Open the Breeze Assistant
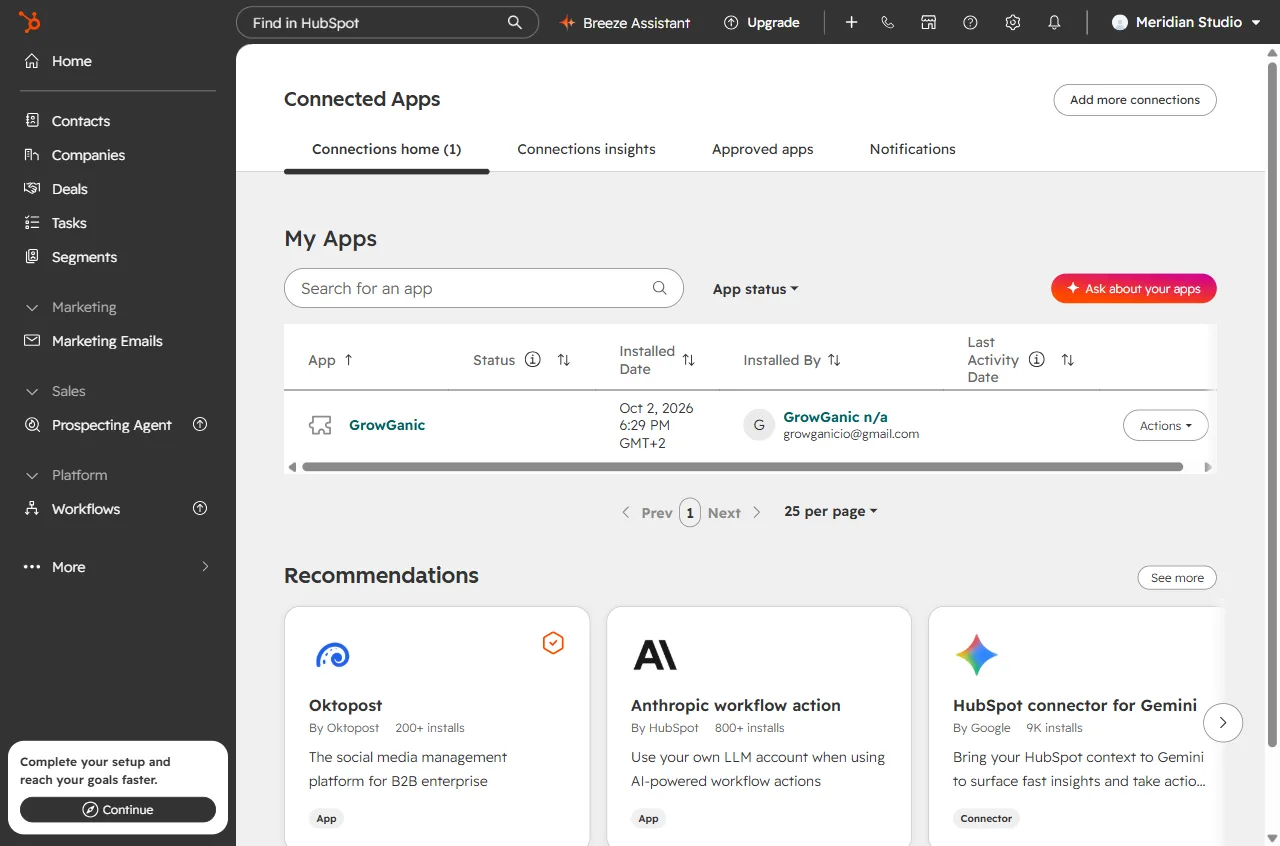The width and height of the screenshot is (1280, 846). pyautogui.click(x=625, y=22)
